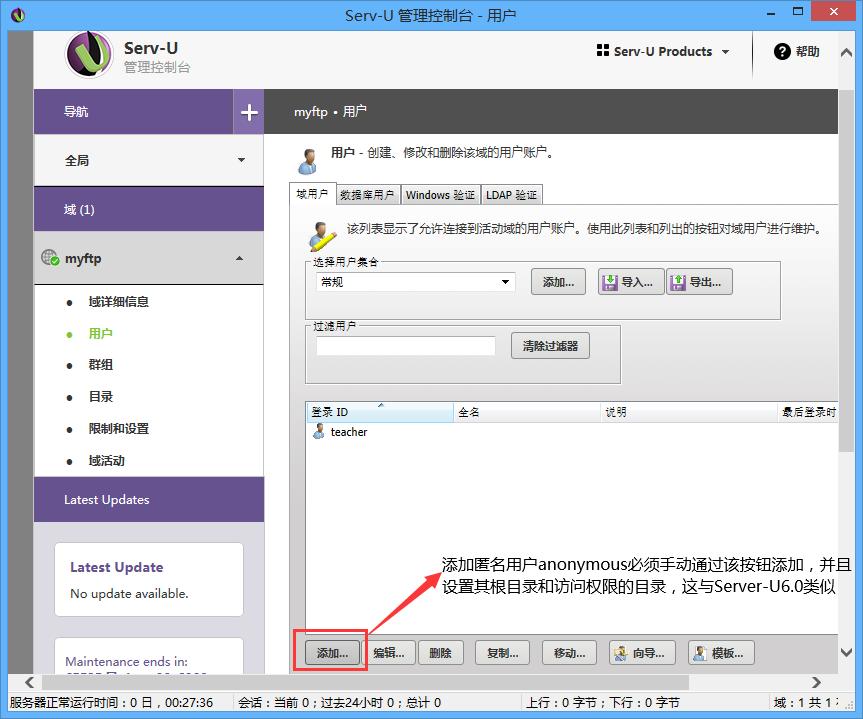Screen dimensions: 863x719
Task: Click the server uptime status text
Action: [x=111, y=702]
